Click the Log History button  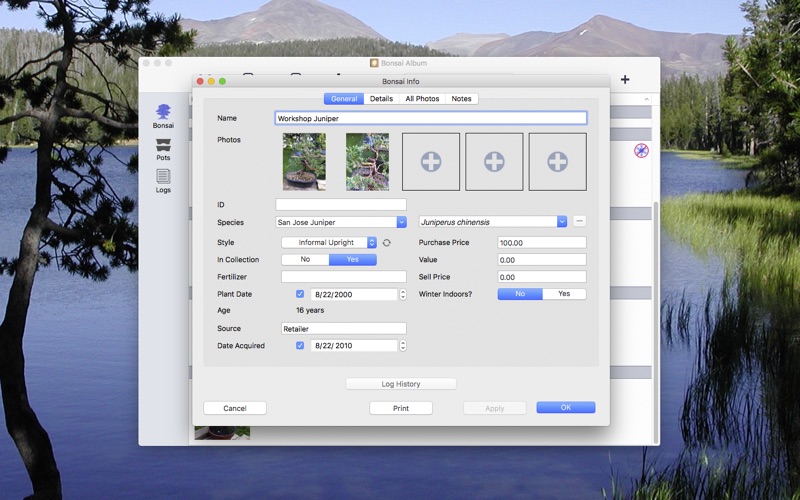tap(401, 384)
